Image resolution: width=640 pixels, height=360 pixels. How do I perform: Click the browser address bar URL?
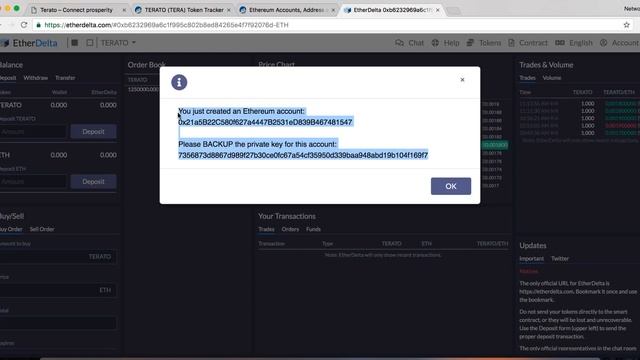tap(167, 25)
